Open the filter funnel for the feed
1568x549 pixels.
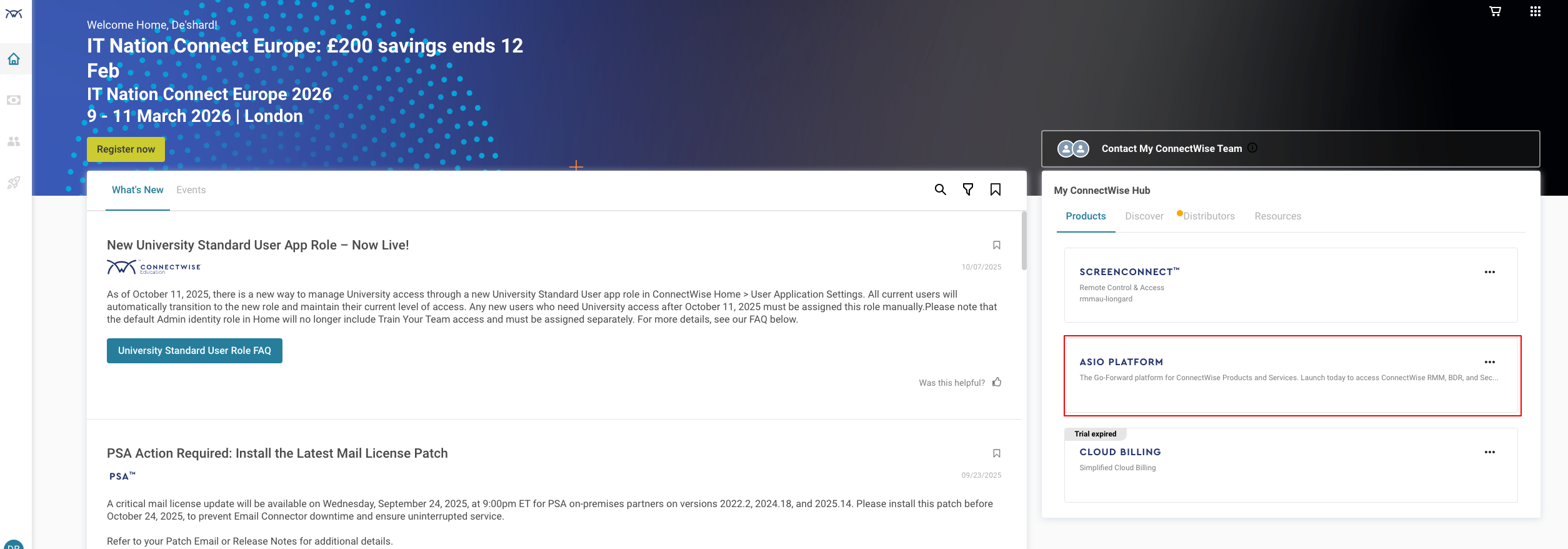967,189
